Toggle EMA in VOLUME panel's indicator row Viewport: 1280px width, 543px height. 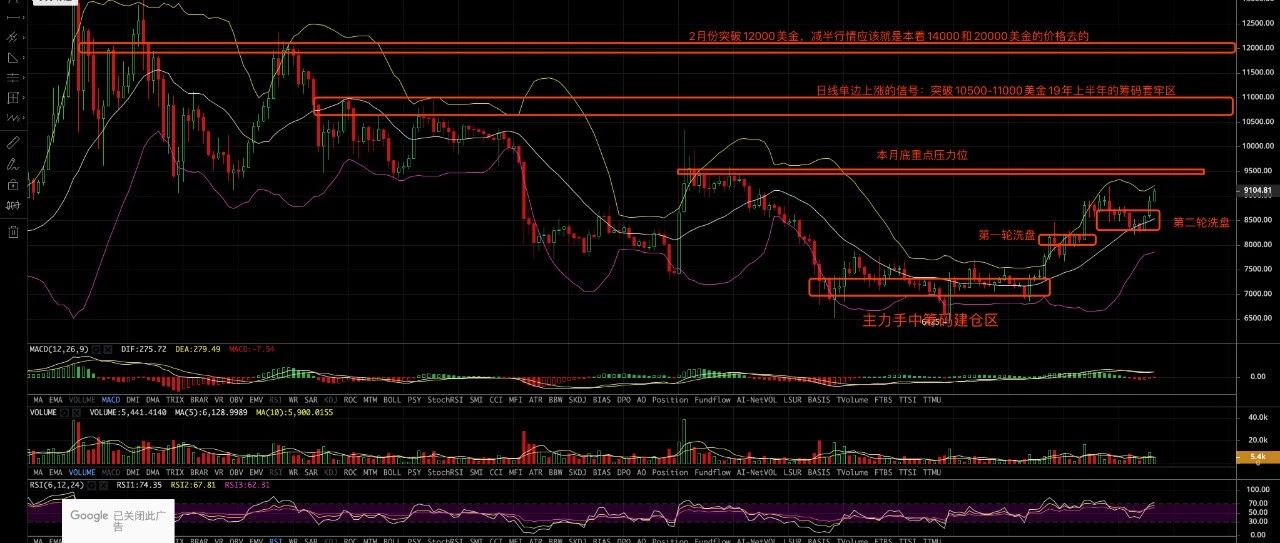tap(56, 471)
